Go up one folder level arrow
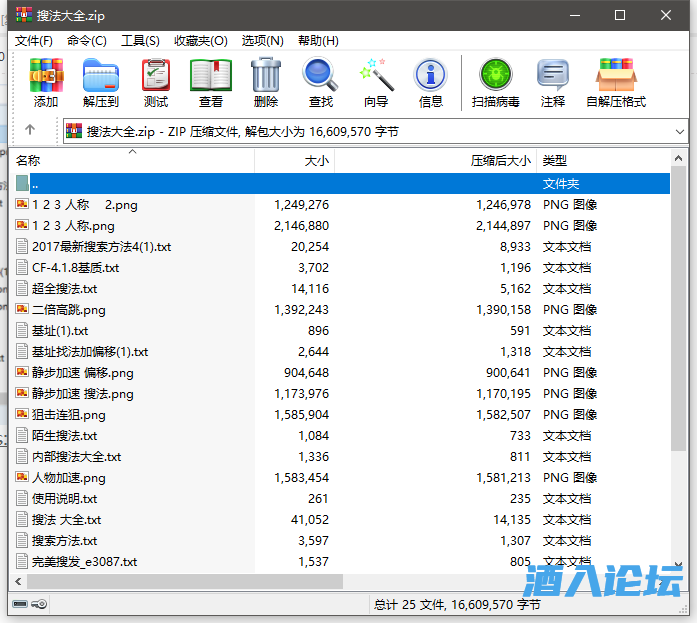This screenshot has width=697, height=623. click(30, 130)
